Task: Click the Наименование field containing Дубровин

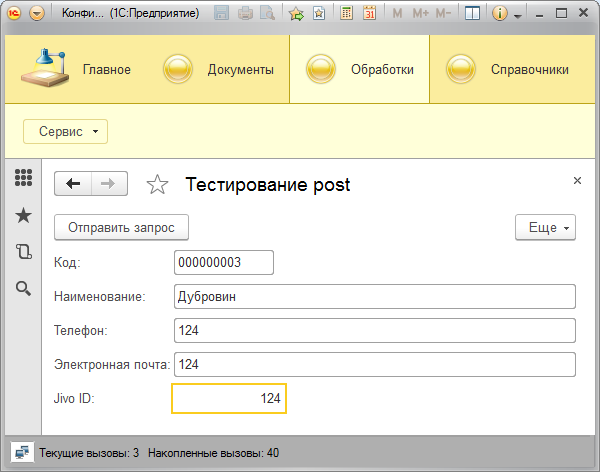Action: [x=375, y=297]
